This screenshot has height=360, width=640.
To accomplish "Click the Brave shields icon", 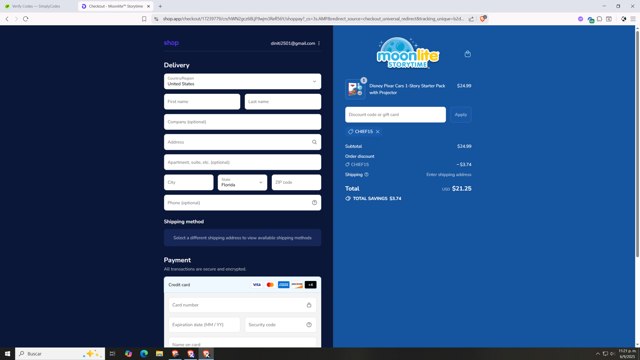I will [x=483, y=18].
